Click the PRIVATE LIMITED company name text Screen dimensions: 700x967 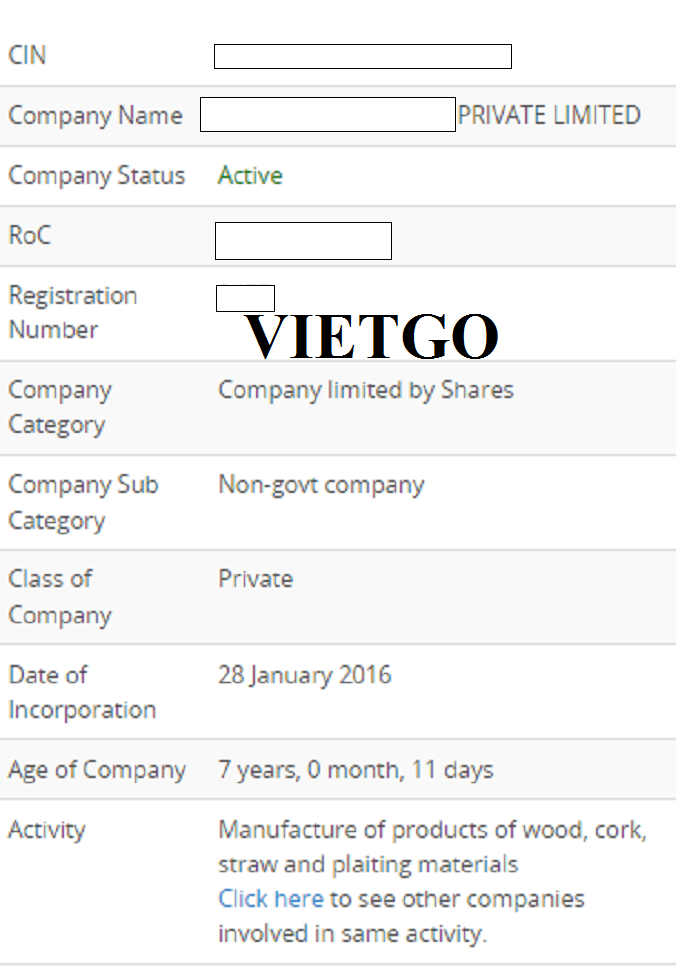coord(549,115)
